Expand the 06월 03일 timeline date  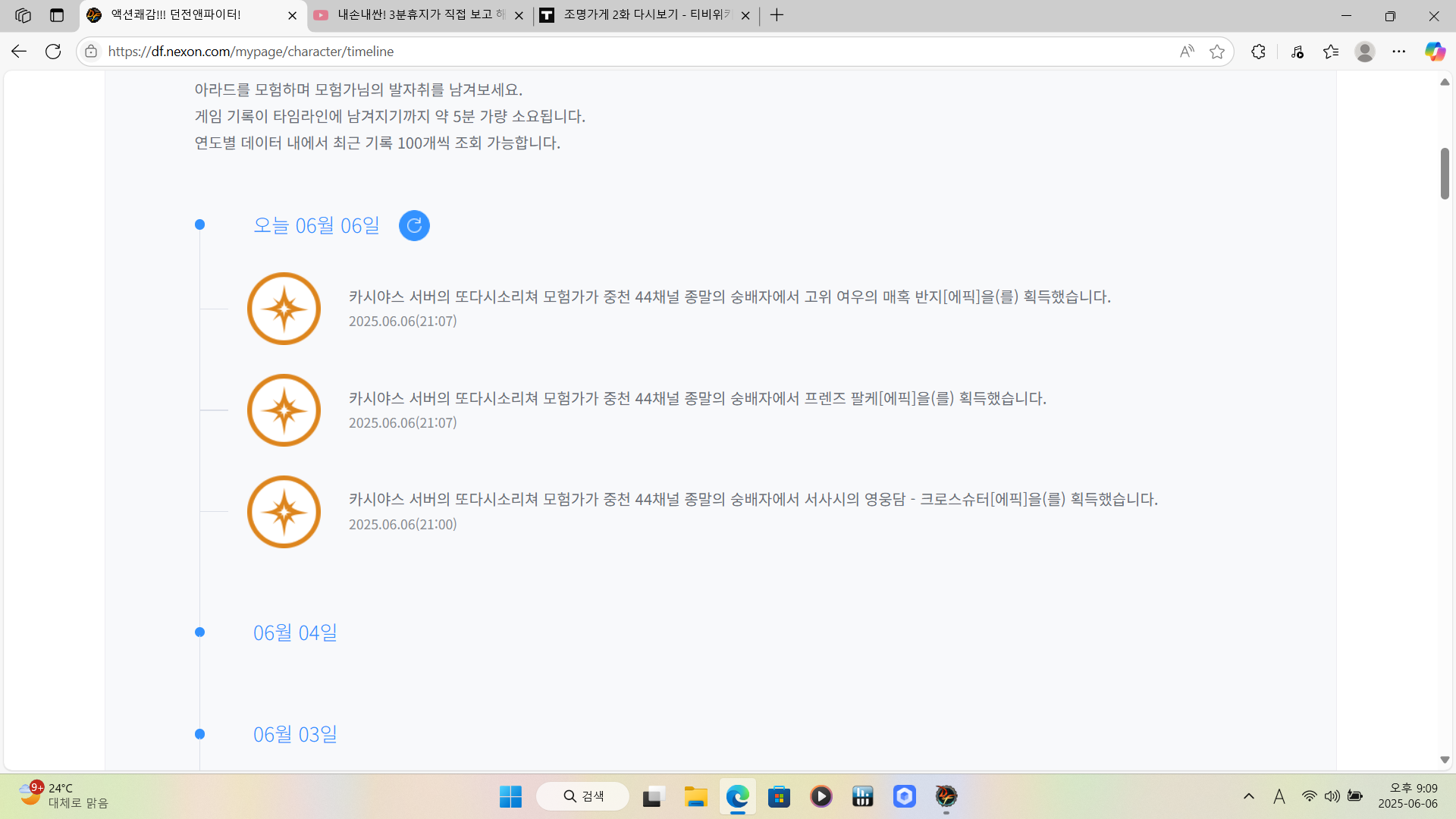(295, 734)
